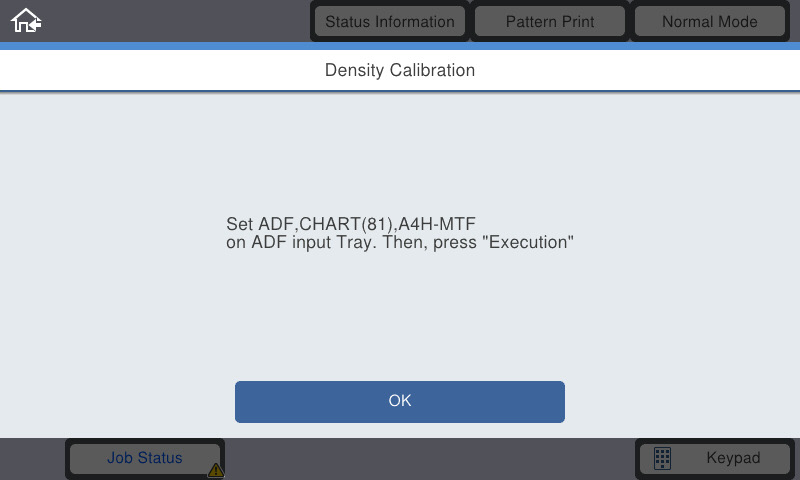The width and height of the screenshot is (800, 480).
Task: Click the empty footer area between Job Status and Keypad
Action: [x=430, y=459]
